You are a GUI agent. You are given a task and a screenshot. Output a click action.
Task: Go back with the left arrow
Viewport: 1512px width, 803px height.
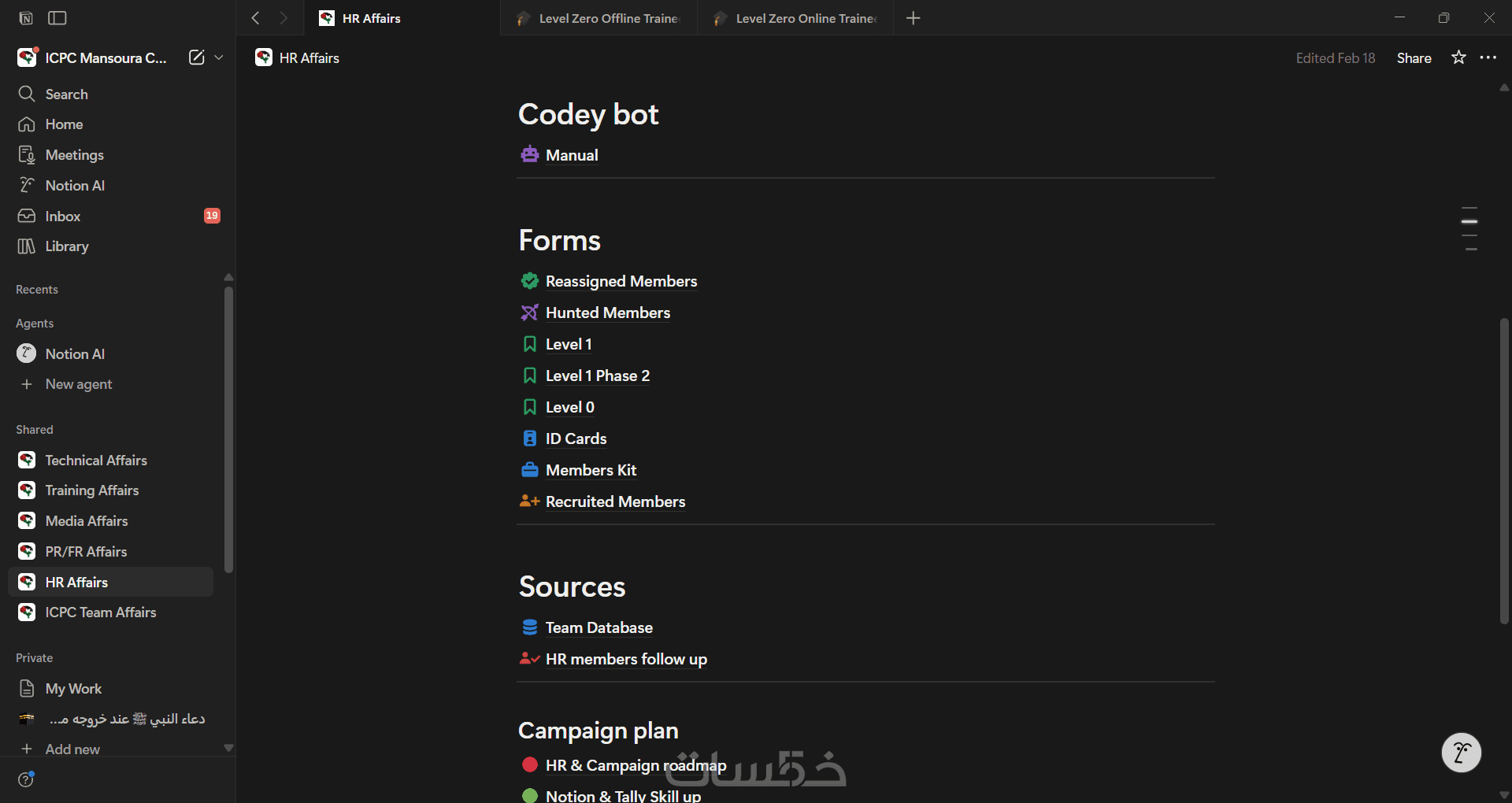click(255, 18)
